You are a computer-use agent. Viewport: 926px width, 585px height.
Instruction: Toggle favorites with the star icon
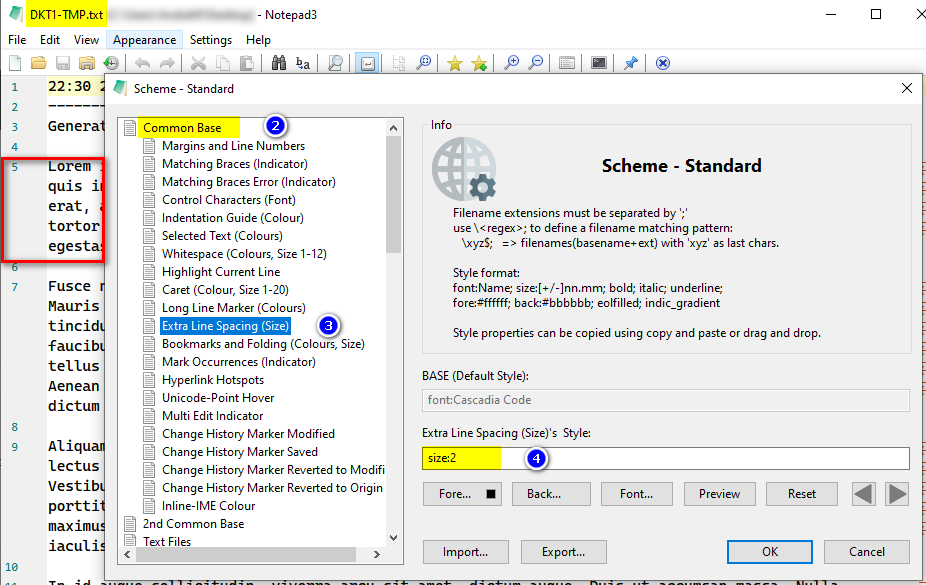(455, 62)
